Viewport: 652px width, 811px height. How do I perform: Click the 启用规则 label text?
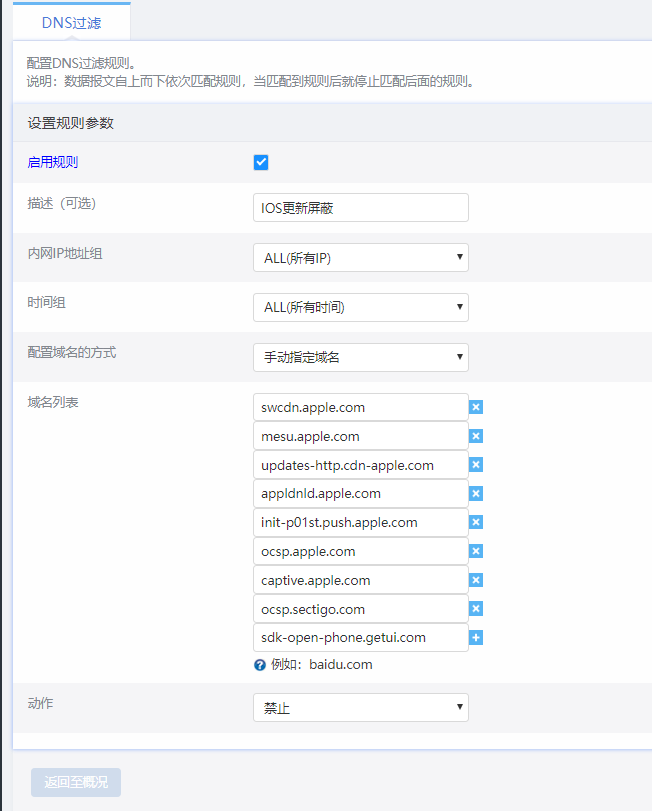[x=53, y=163]
